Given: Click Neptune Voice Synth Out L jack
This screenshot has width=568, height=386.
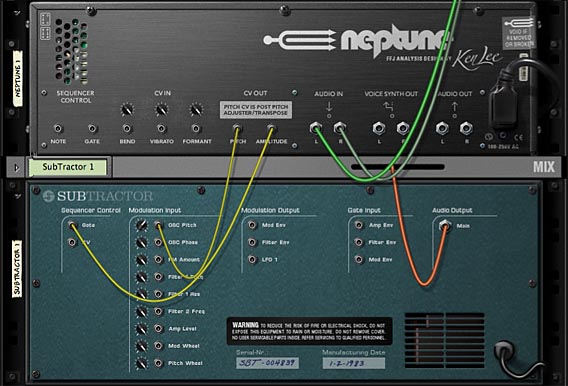Looking at the screenshot, I should [379, 128].
